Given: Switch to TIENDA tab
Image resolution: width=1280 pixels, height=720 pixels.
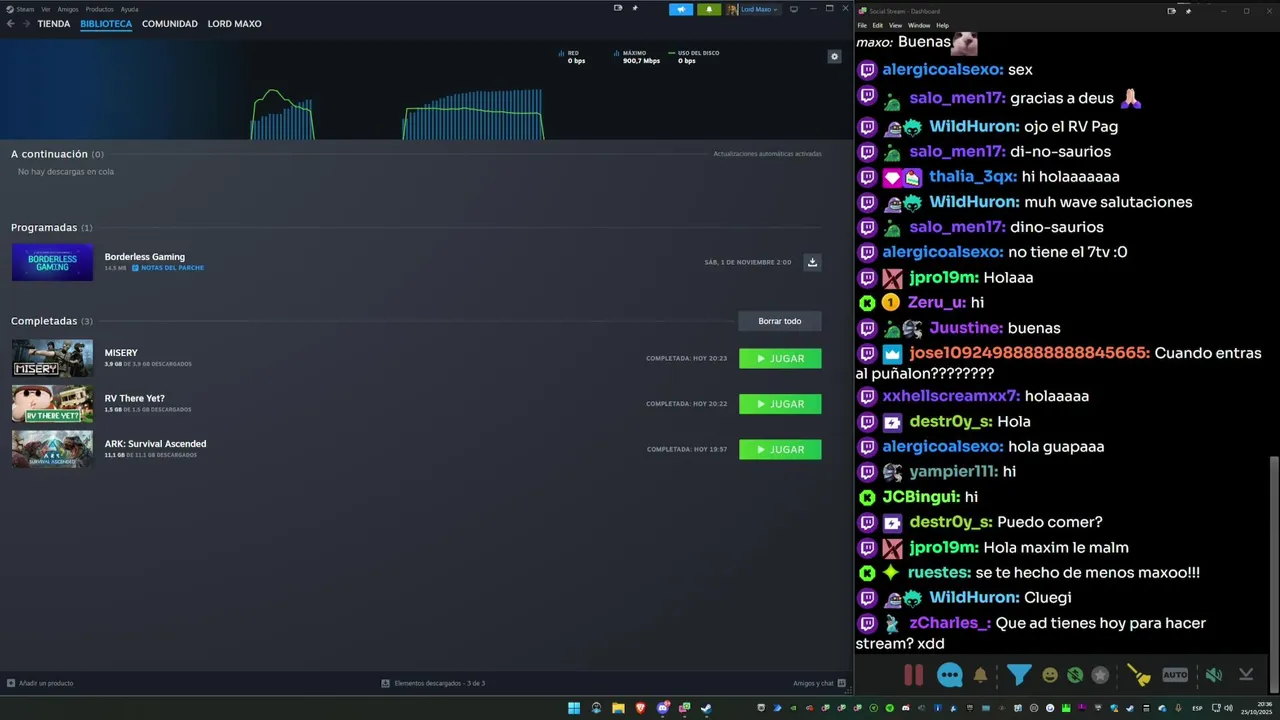Looking at the screenshot, I should [x=54, y=24].
